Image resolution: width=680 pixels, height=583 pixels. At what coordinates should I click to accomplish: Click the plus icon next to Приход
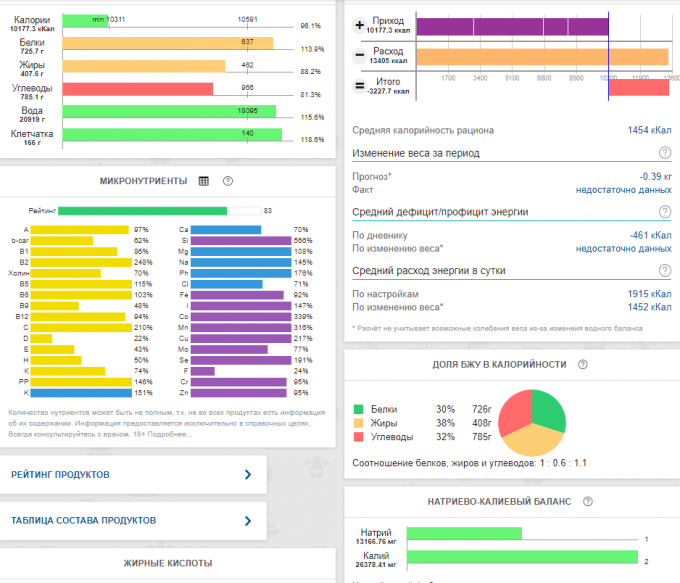point(360,25)
